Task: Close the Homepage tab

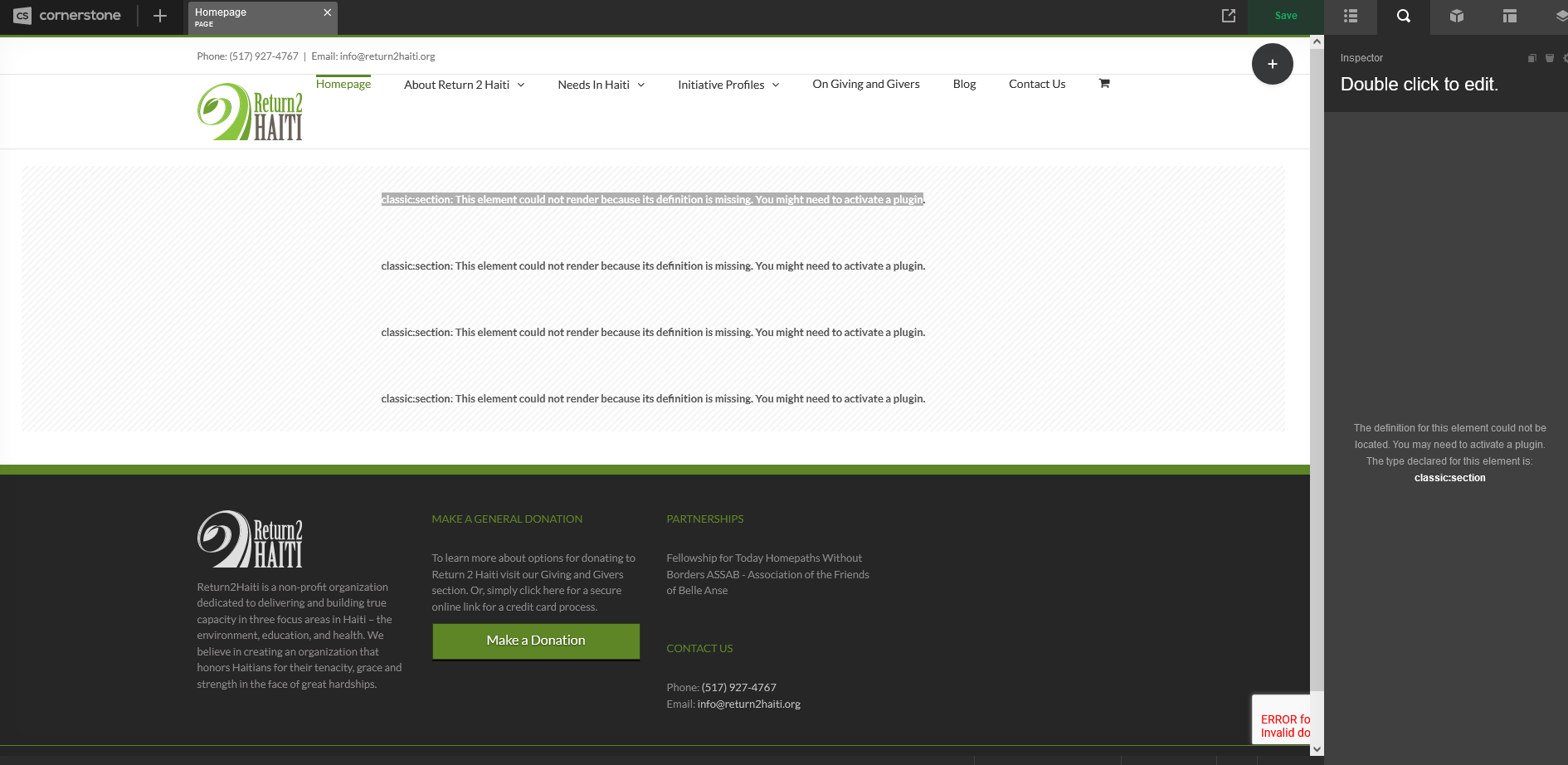Action: click(328, 12)
